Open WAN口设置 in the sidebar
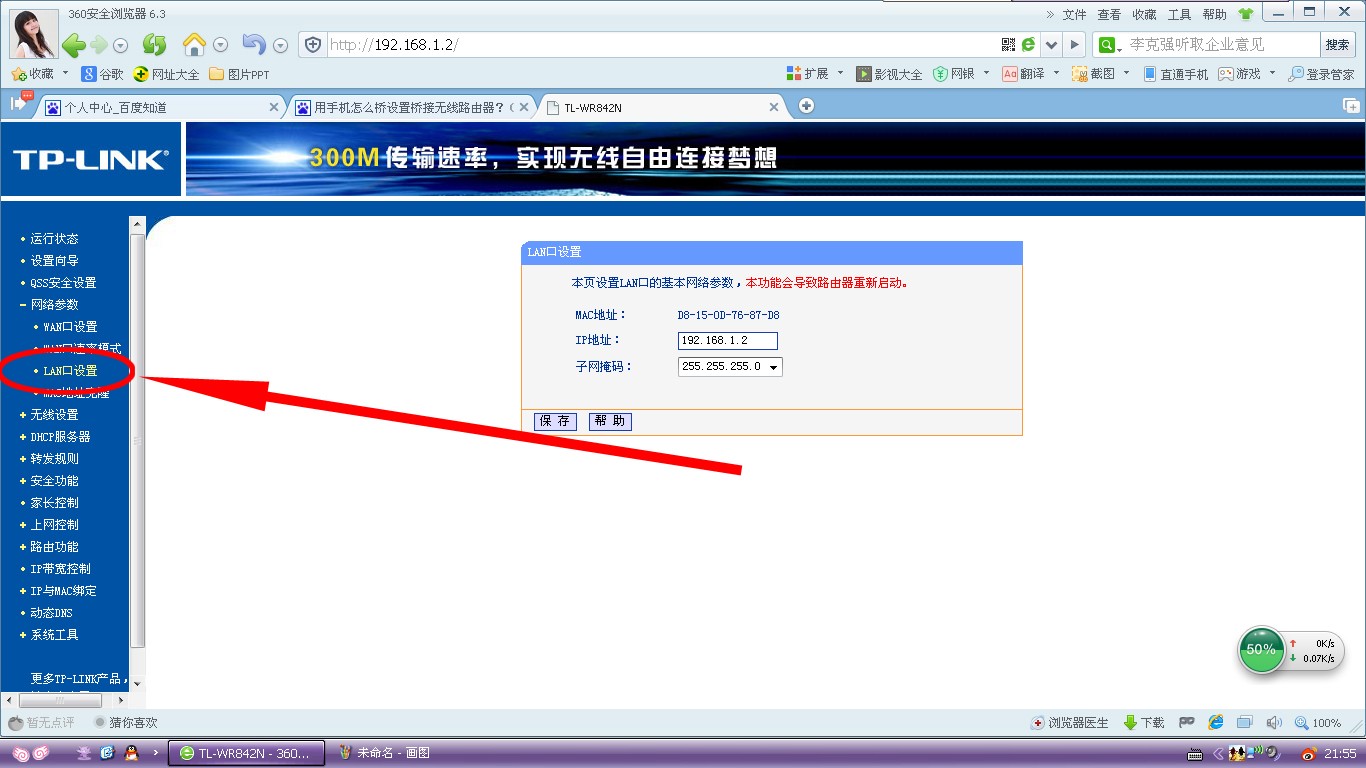The height and width of the screenshot is (768, 1366). (70, 326)
